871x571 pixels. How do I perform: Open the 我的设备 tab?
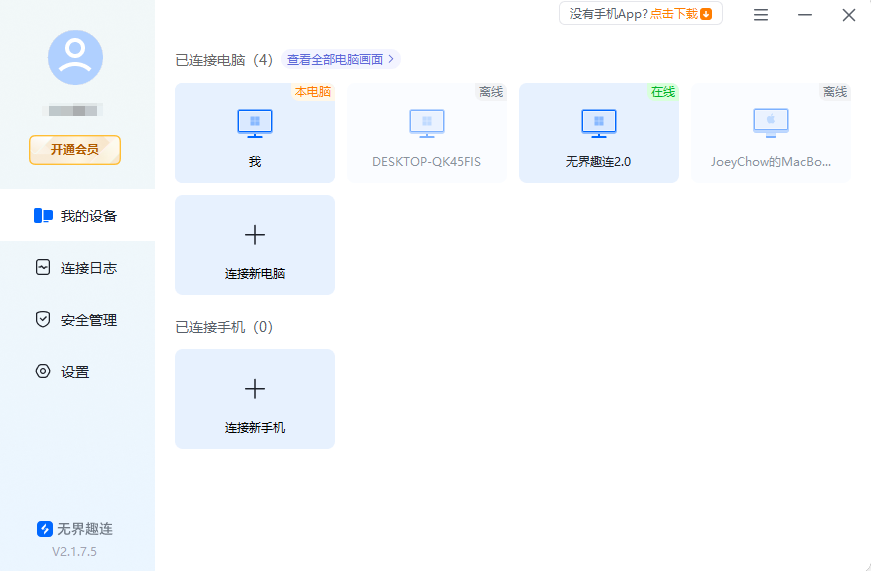(77, 216)
